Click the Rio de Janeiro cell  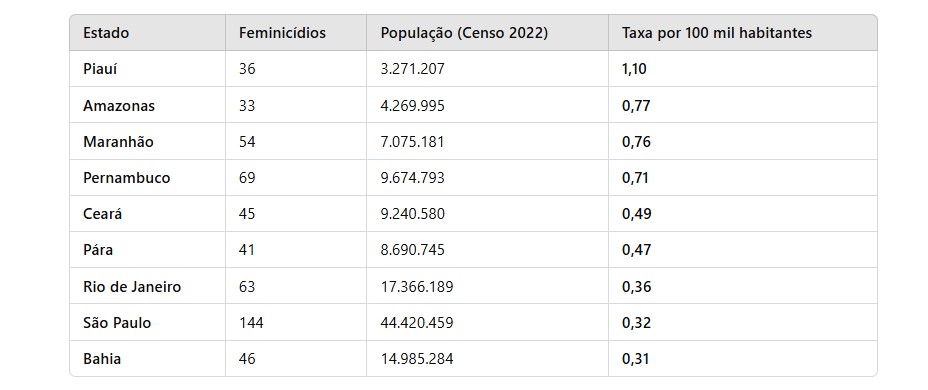132,287
